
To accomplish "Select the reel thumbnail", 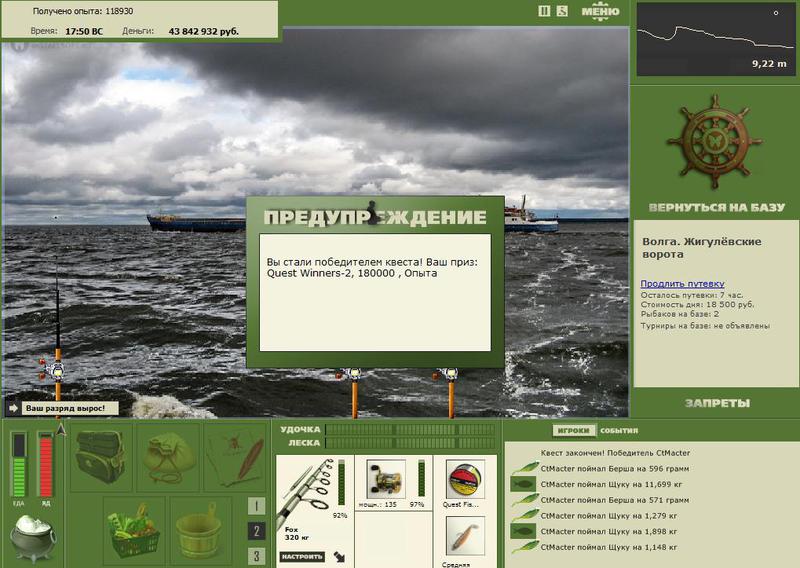I will (x=386, y=479).
